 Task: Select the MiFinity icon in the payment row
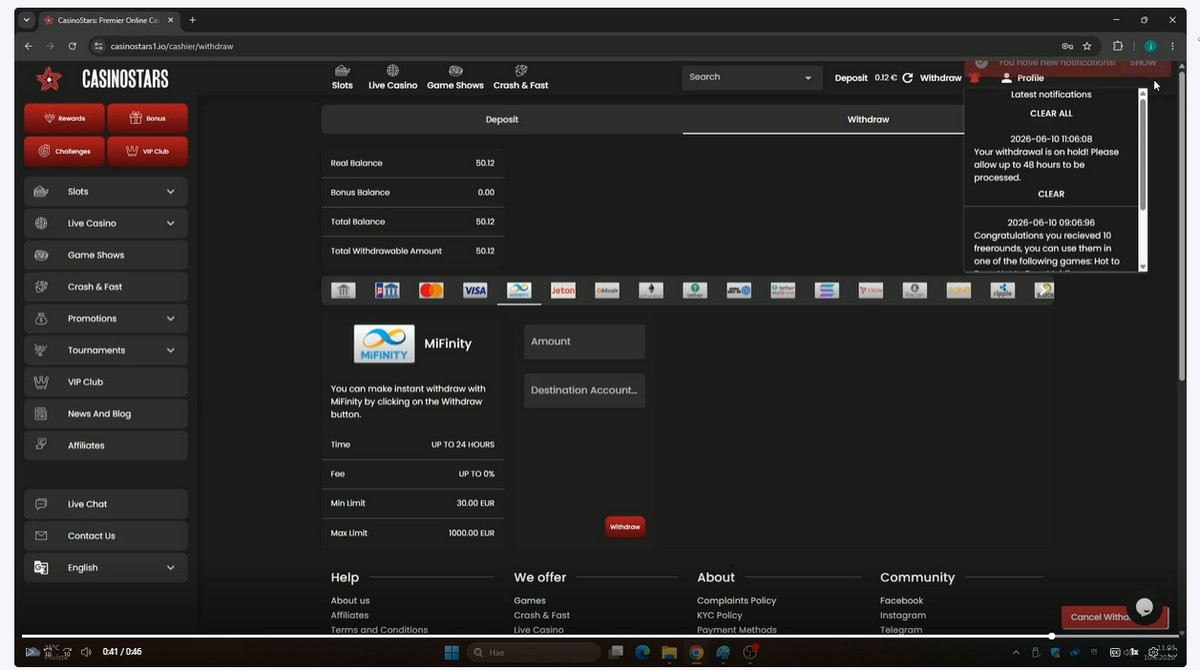click(x=519, y=290)
